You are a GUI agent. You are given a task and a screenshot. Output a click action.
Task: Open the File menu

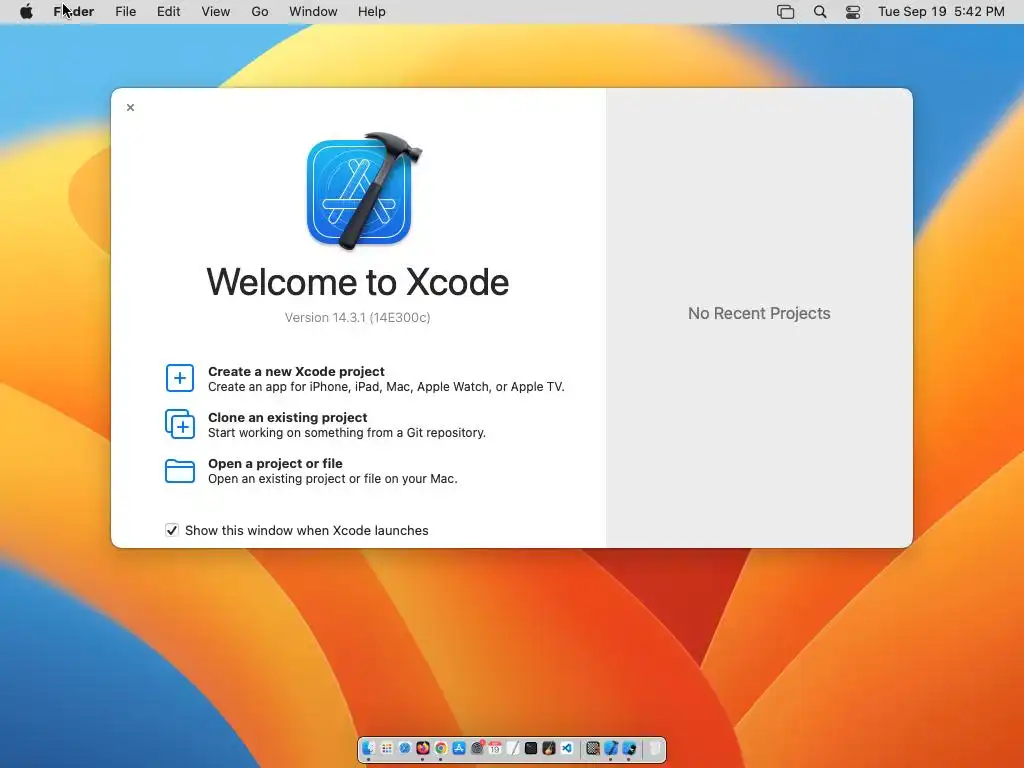(125, 12)
